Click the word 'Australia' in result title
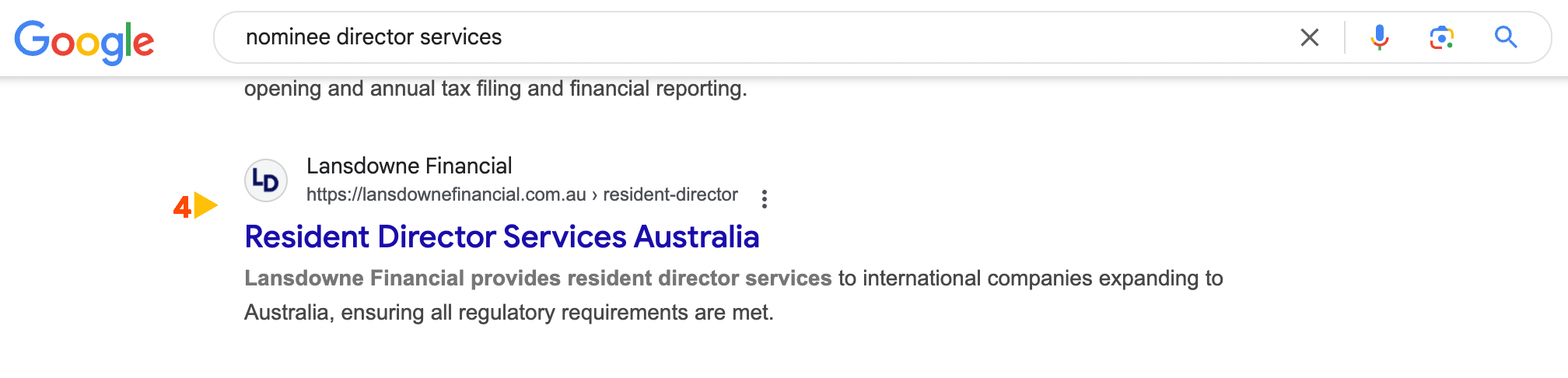This screenshot has width=1568, height=378. [697, 237]
